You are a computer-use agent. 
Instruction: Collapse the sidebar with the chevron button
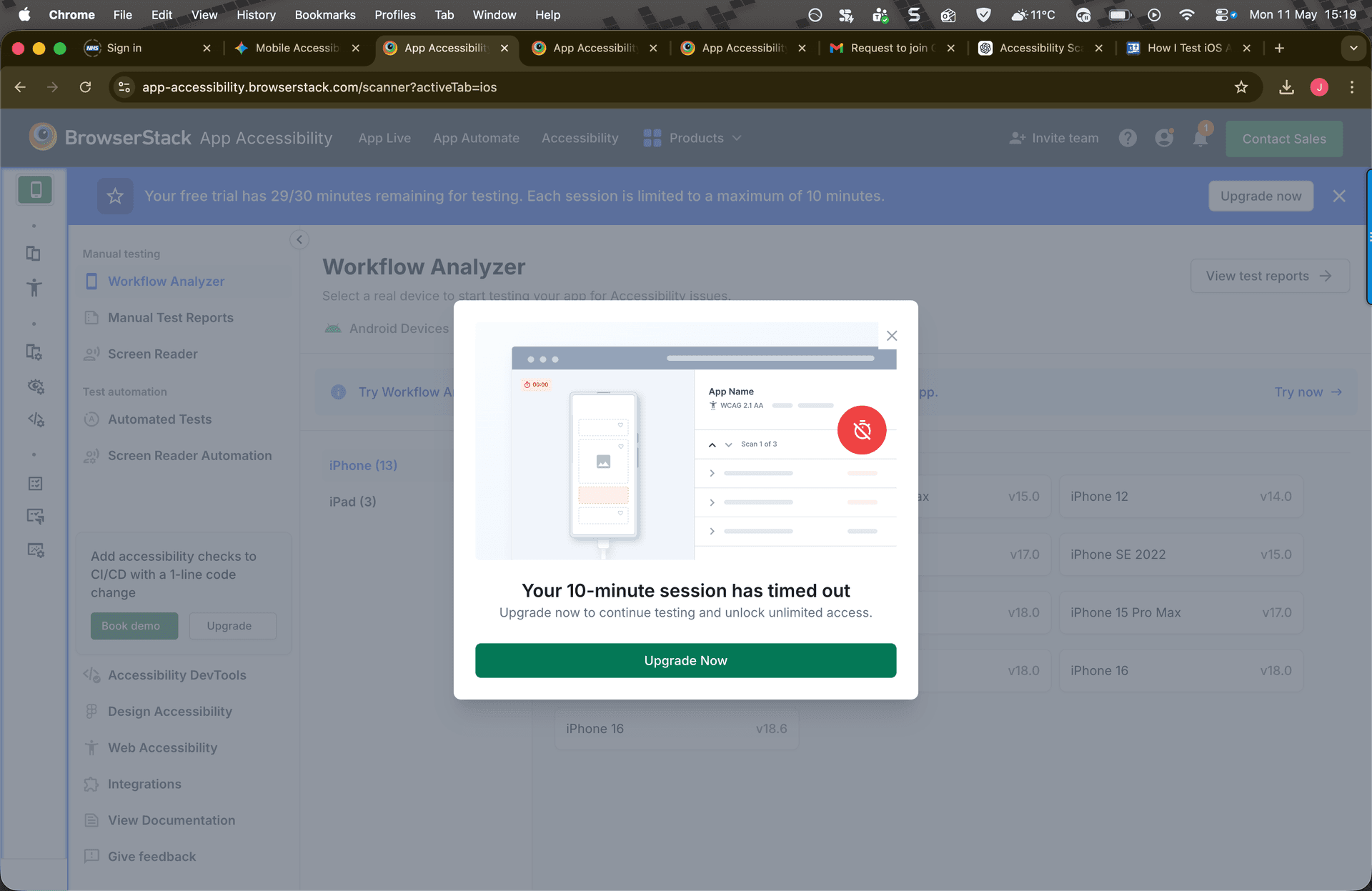click(x=299, y=239)
